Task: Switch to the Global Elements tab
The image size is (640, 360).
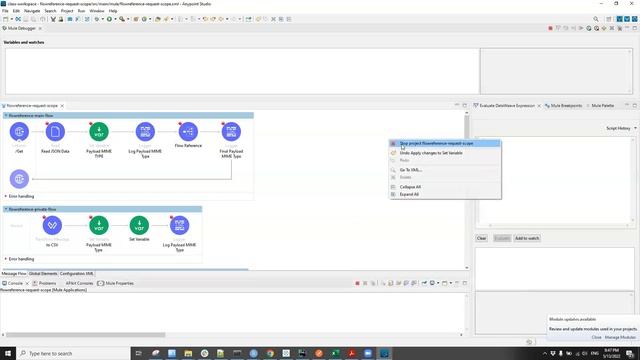Action: coord(43,273)
